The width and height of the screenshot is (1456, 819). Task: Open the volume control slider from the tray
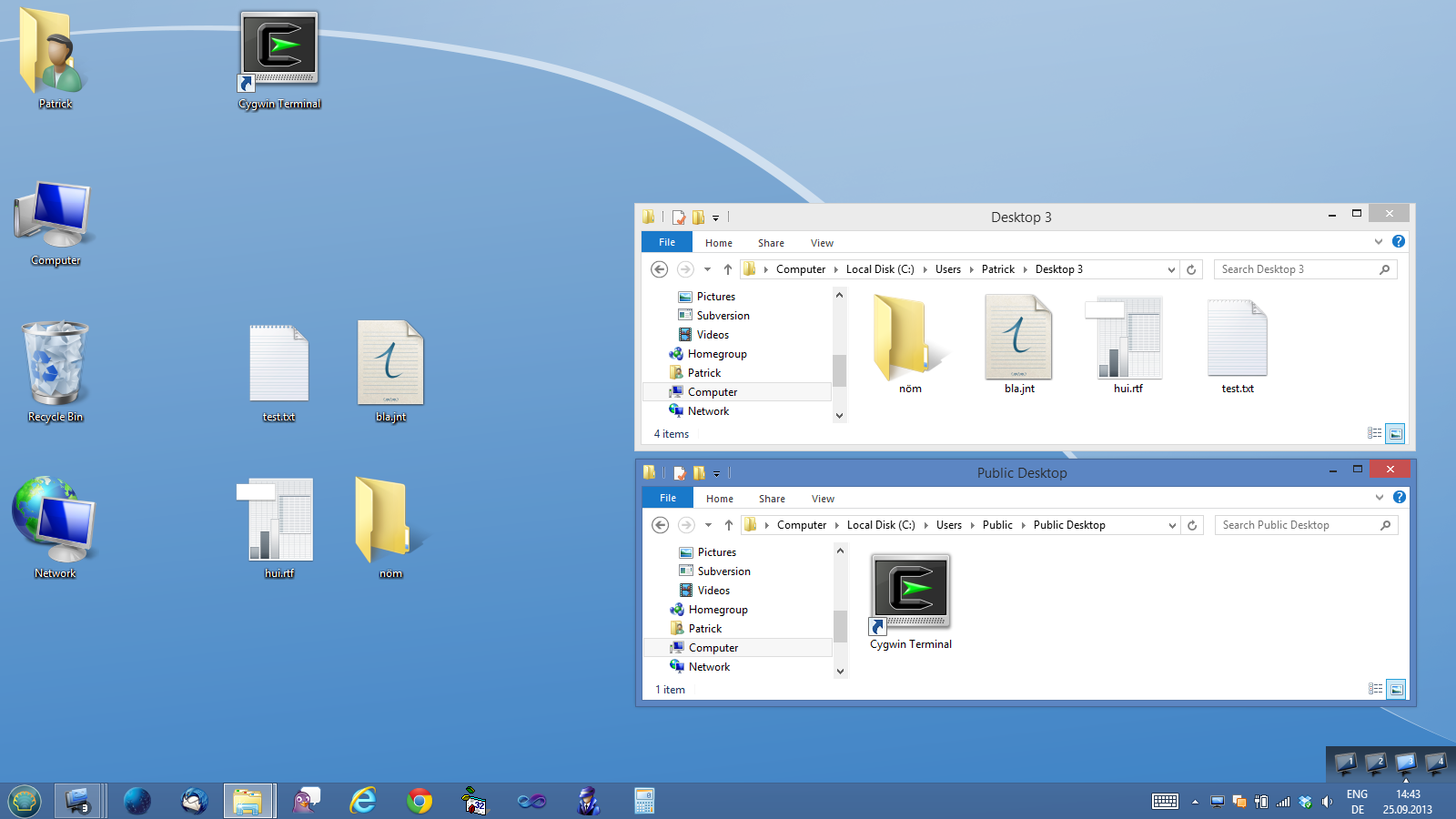pos(1328,801)
